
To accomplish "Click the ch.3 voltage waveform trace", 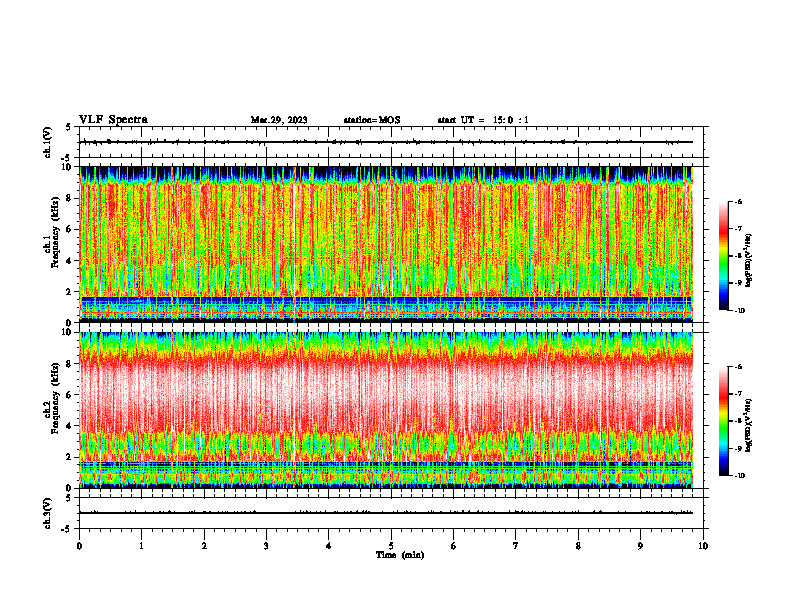I will pos(386,513).
